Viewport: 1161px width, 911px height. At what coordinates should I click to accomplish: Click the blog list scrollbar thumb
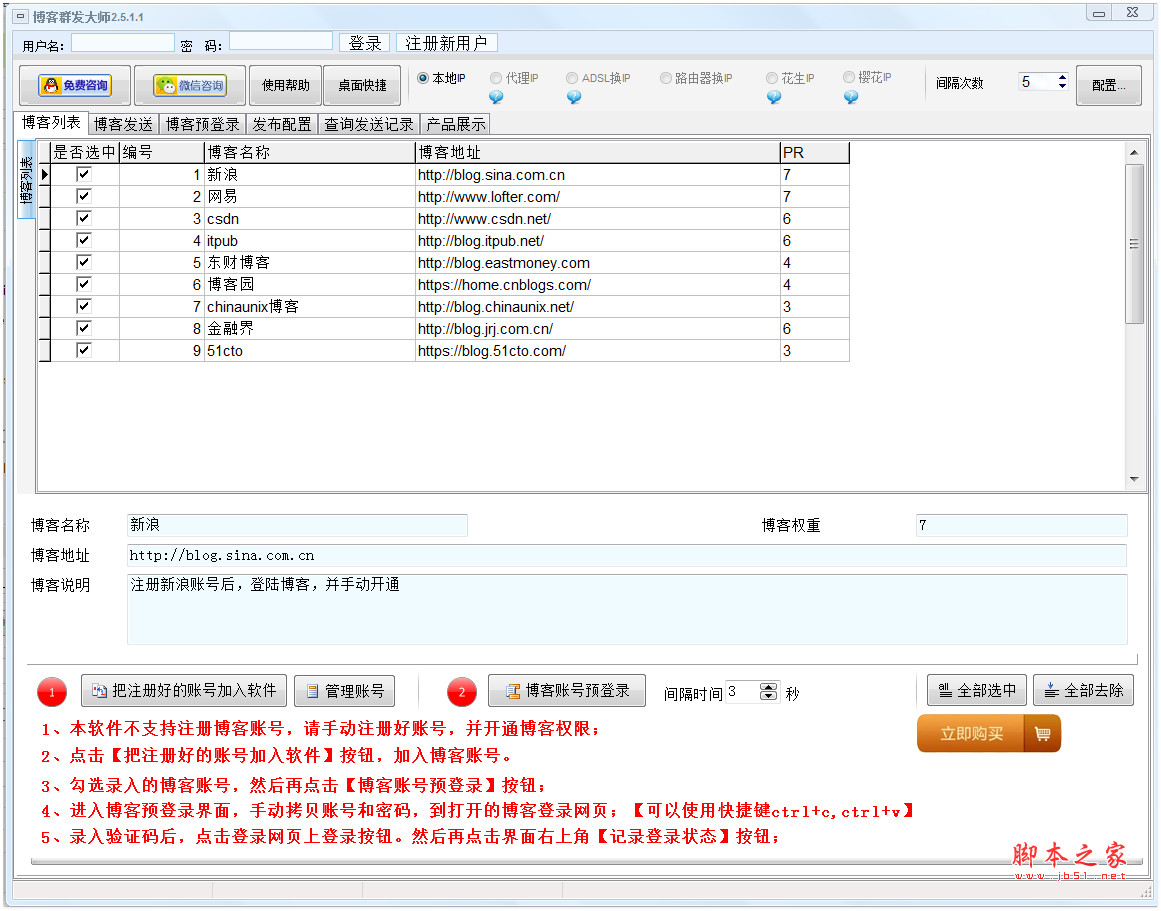1134,244
